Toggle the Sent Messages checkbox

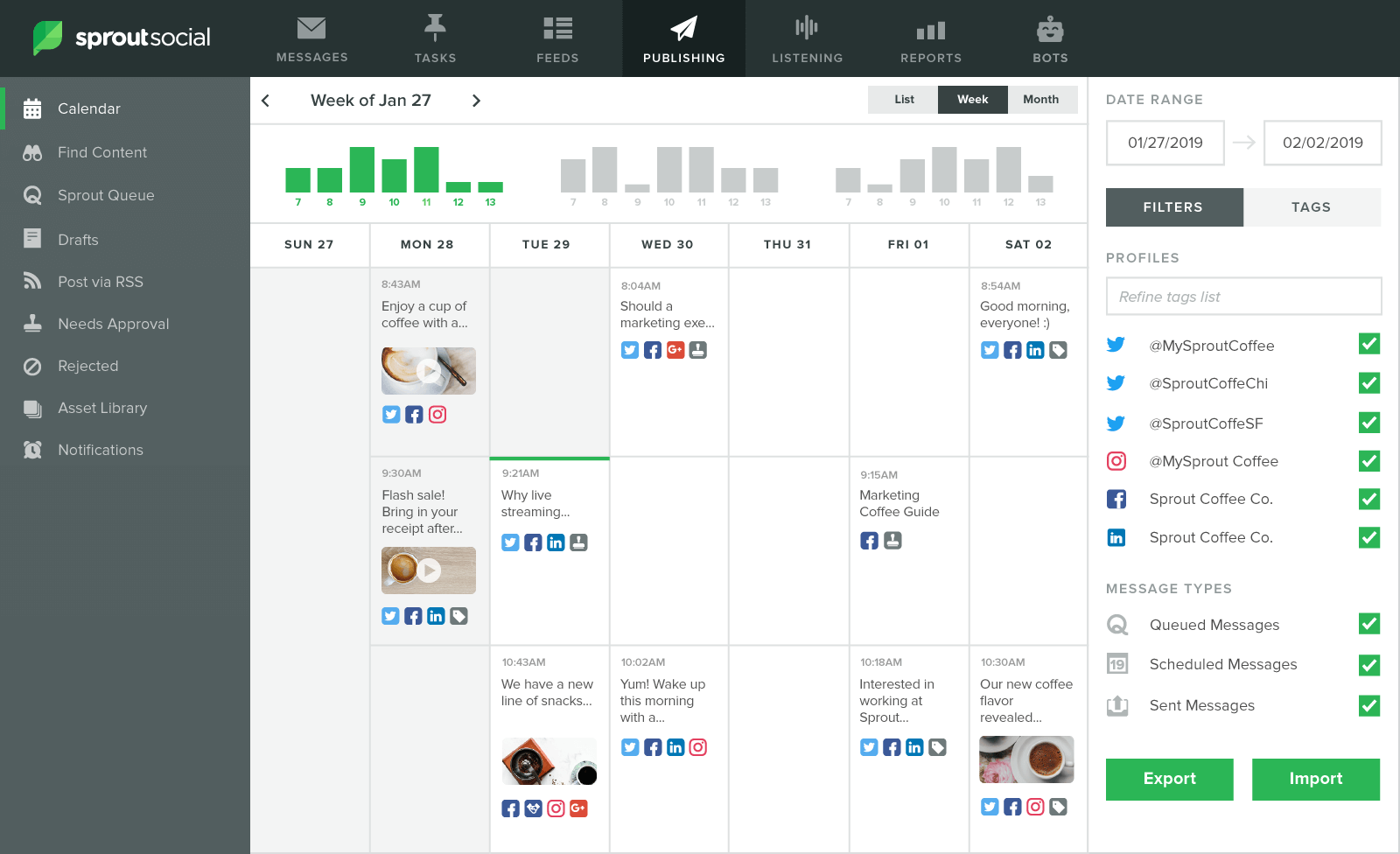[1369, 705]
